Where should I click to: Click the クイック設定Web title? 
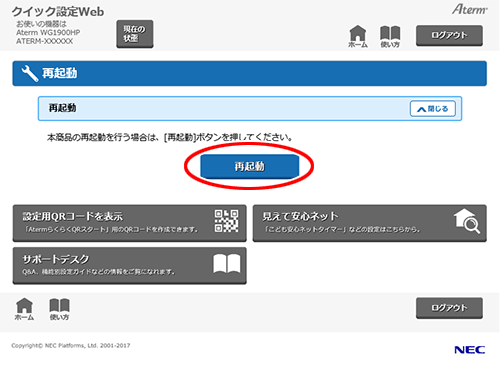click(x=58, y=12)
